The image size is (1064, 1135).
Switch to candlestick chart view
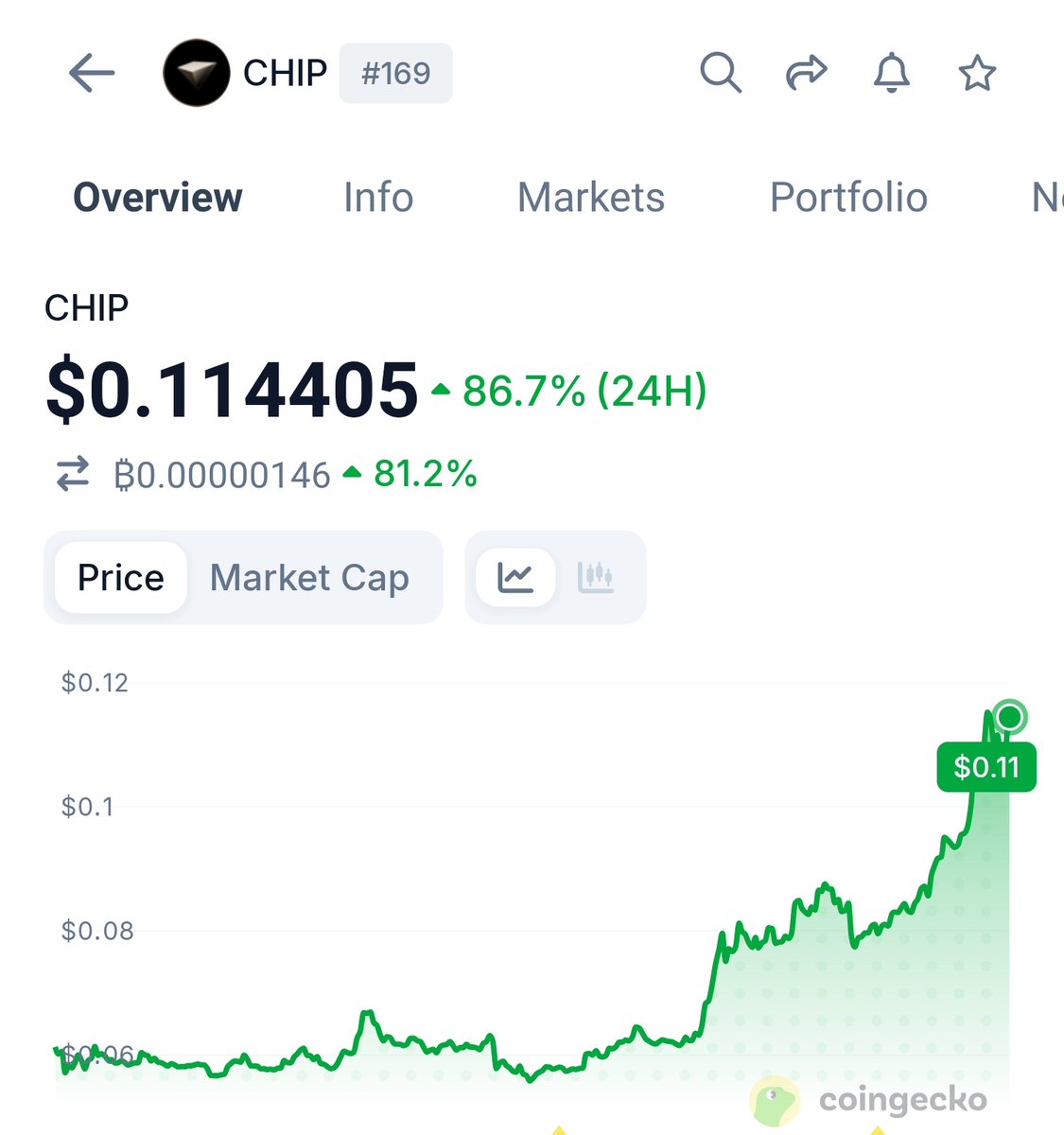coord(596,577)
